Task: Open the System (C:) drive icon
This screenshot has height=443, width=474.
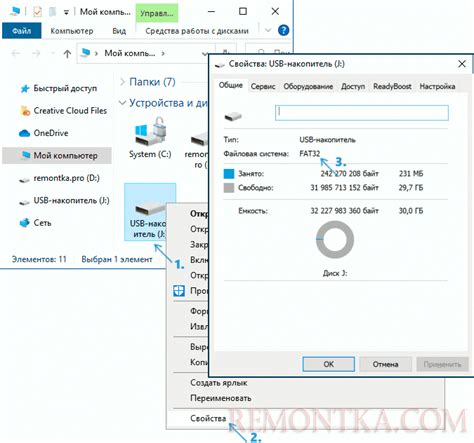Action: [x=150, y=138]
